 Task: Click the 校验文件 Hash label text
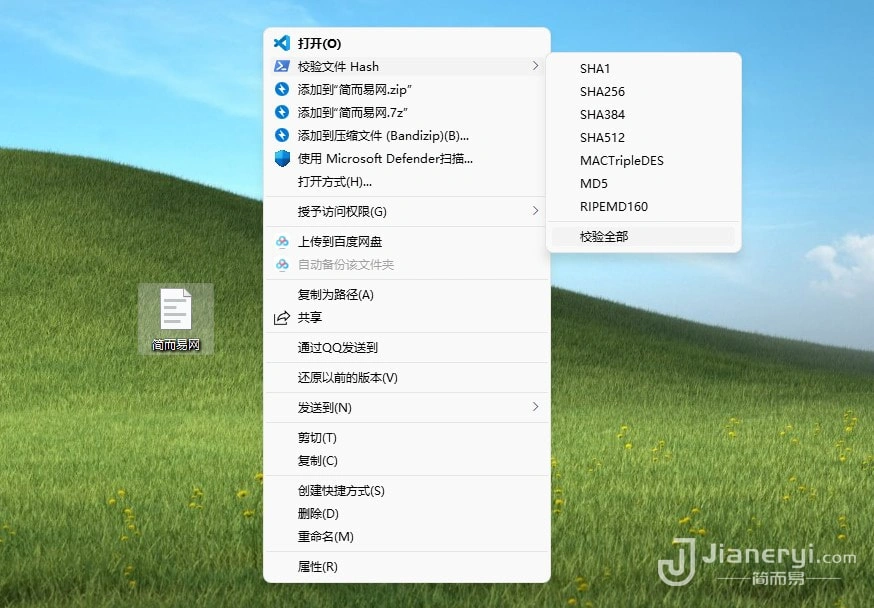tap(338, 66)
